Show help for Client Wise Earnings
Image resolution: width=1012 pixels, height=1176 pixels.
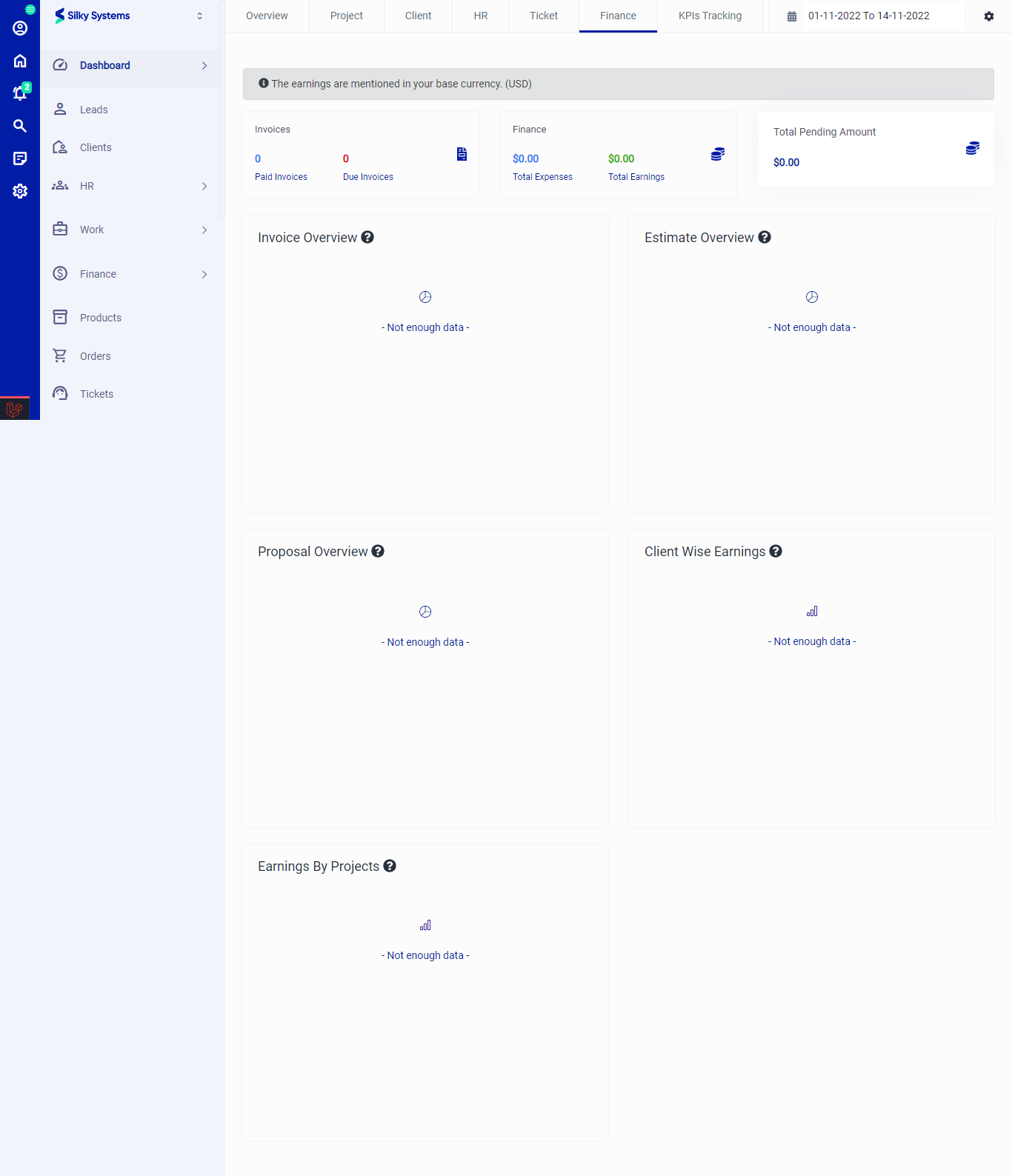(776, 551)
